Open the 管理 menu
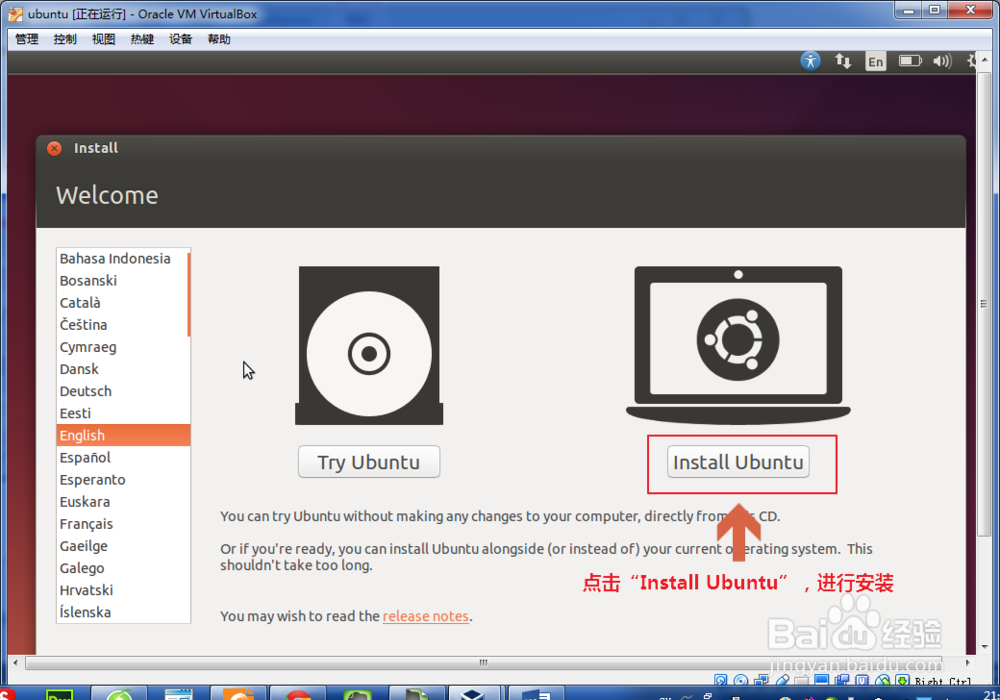1000x700 pixels. (x=27, y=39)
